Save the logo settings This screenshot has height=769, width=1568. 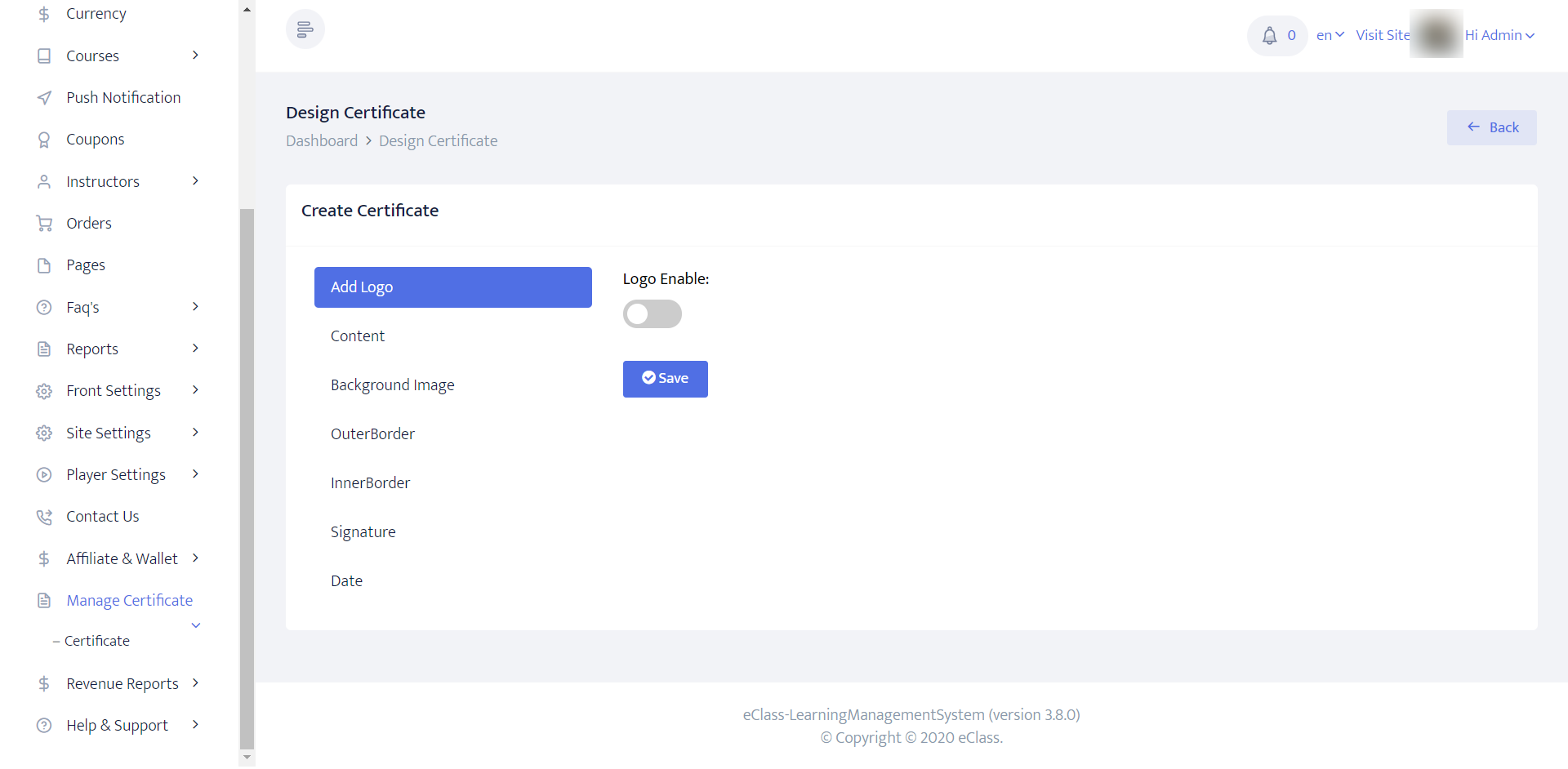(x=665, y=379)
